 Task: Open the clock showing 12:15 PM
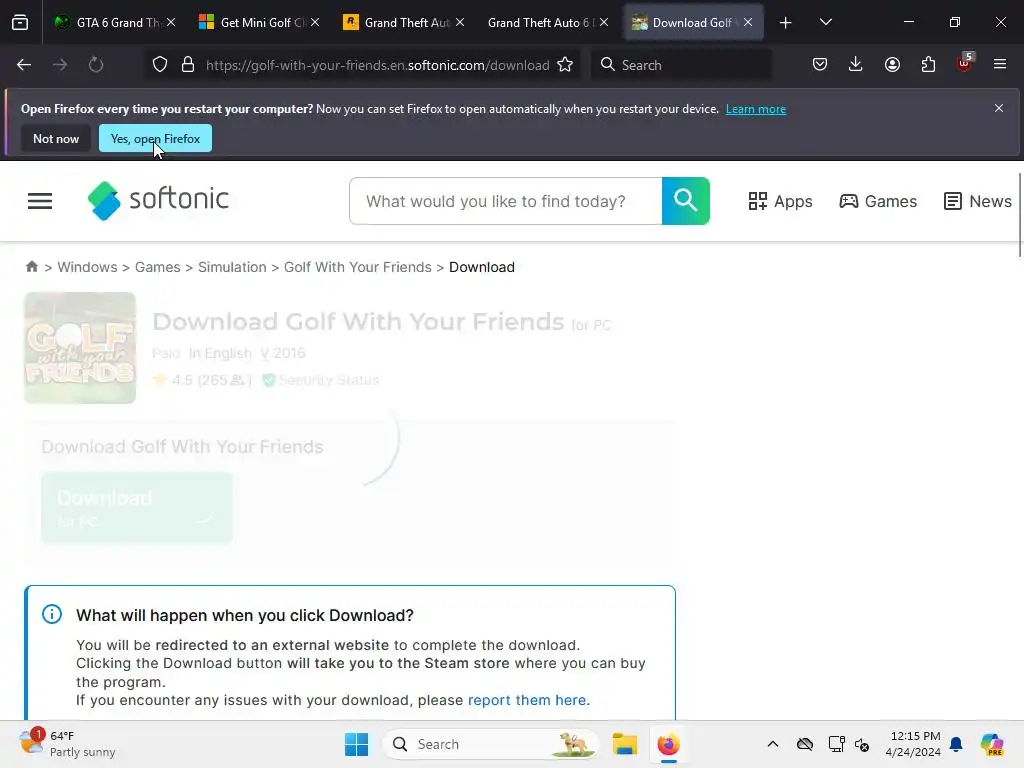[913, 744]
